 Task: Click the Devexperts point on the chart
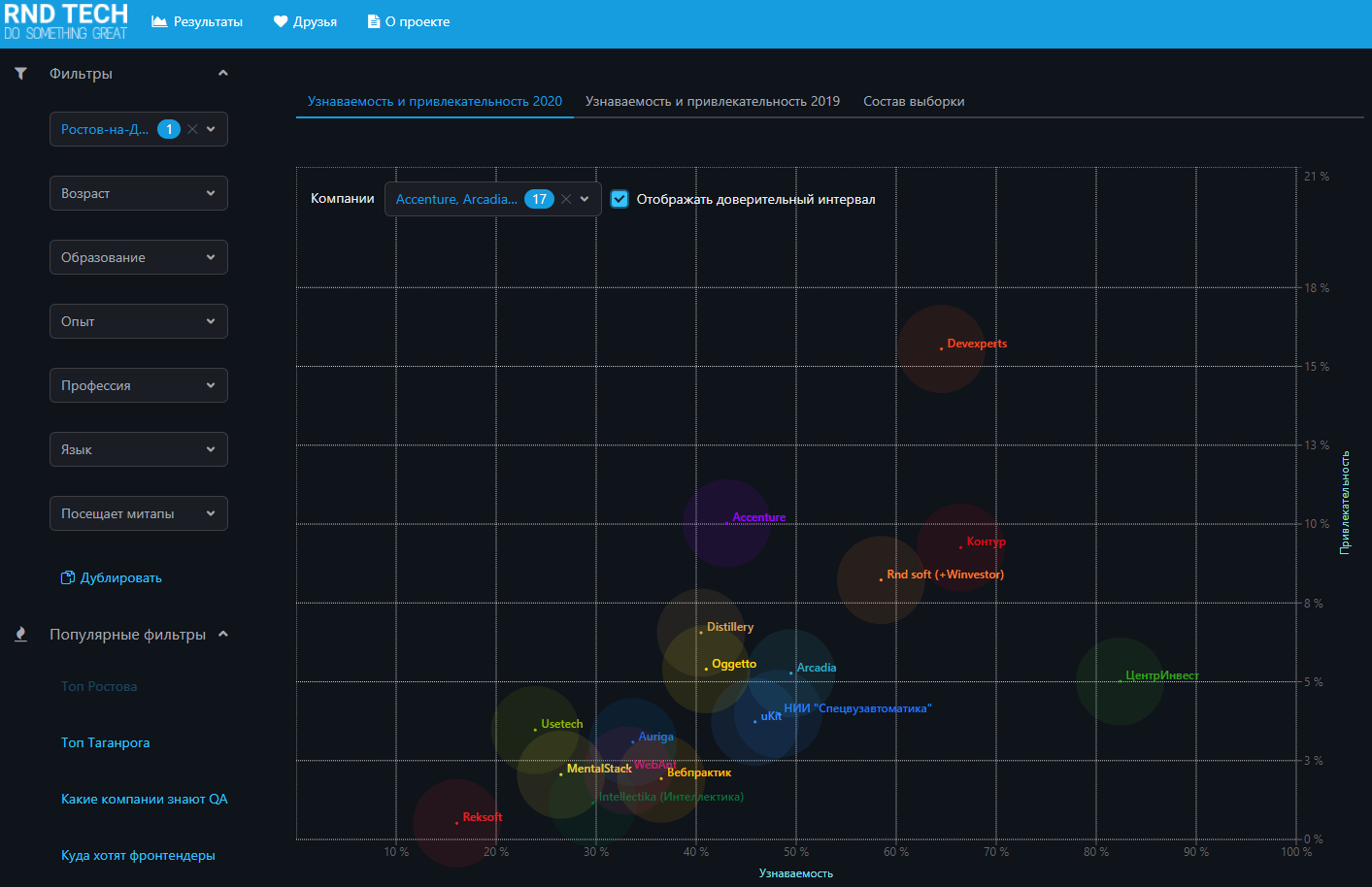[941, 348]
